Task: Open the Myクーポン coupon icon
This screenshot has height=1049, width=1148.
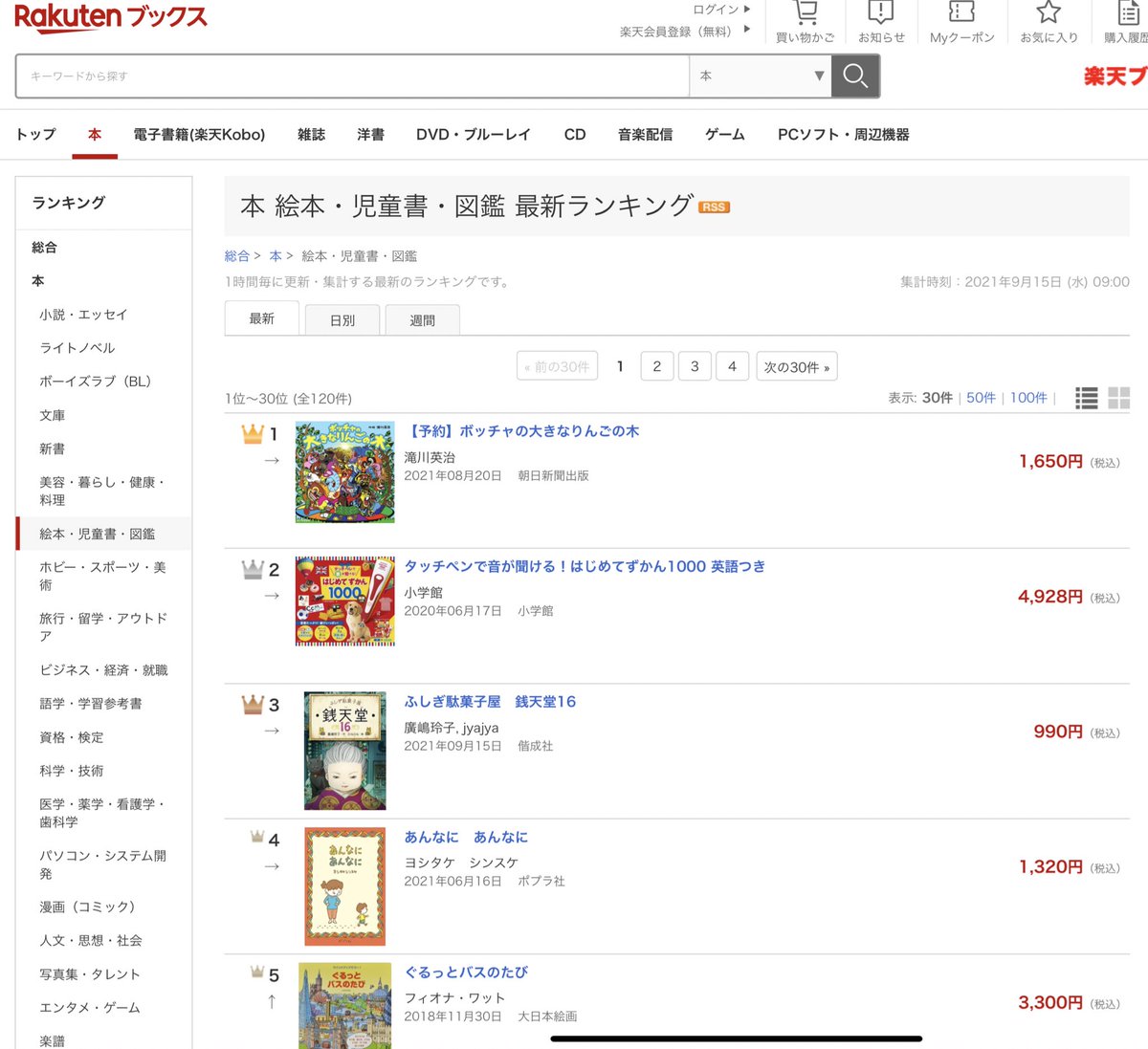Action: 961,11
